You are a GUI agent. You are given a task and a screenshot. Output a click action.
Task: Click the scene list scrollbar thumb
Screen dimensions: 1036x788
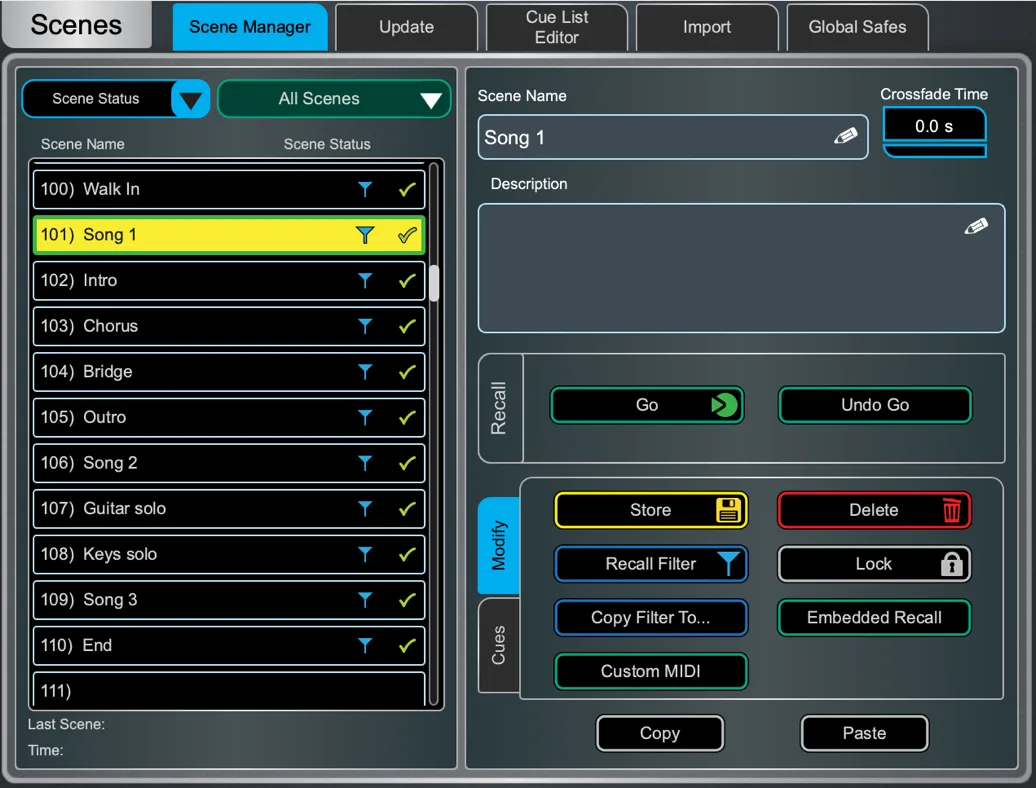(434, 283)
